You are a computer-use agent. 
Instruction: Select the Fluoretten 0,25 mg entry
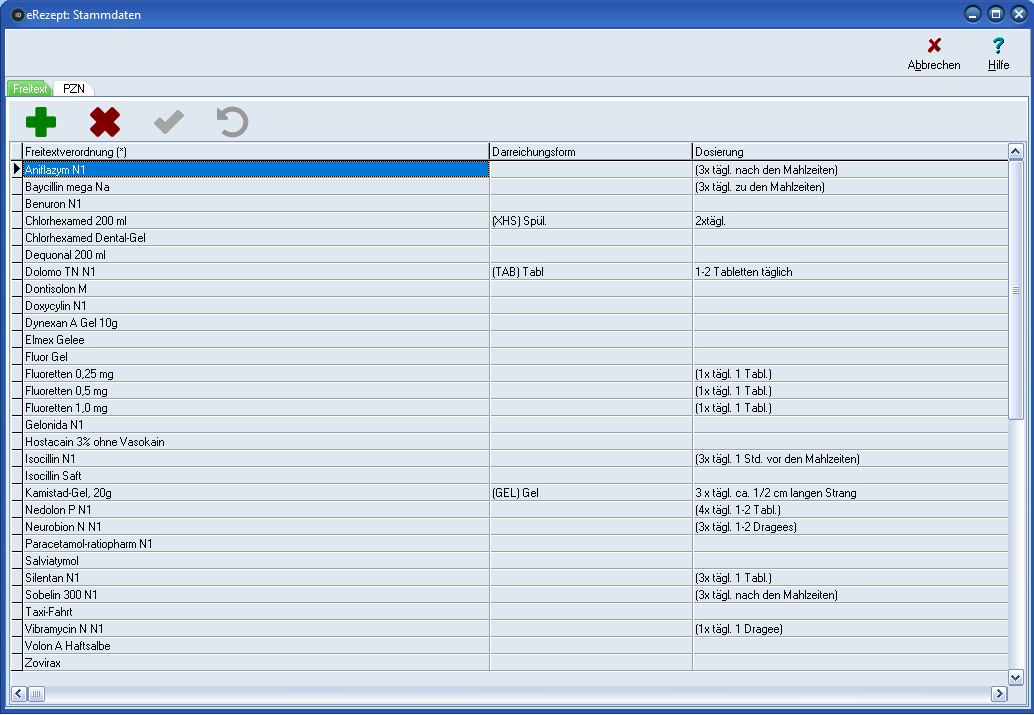pos(256,374)
